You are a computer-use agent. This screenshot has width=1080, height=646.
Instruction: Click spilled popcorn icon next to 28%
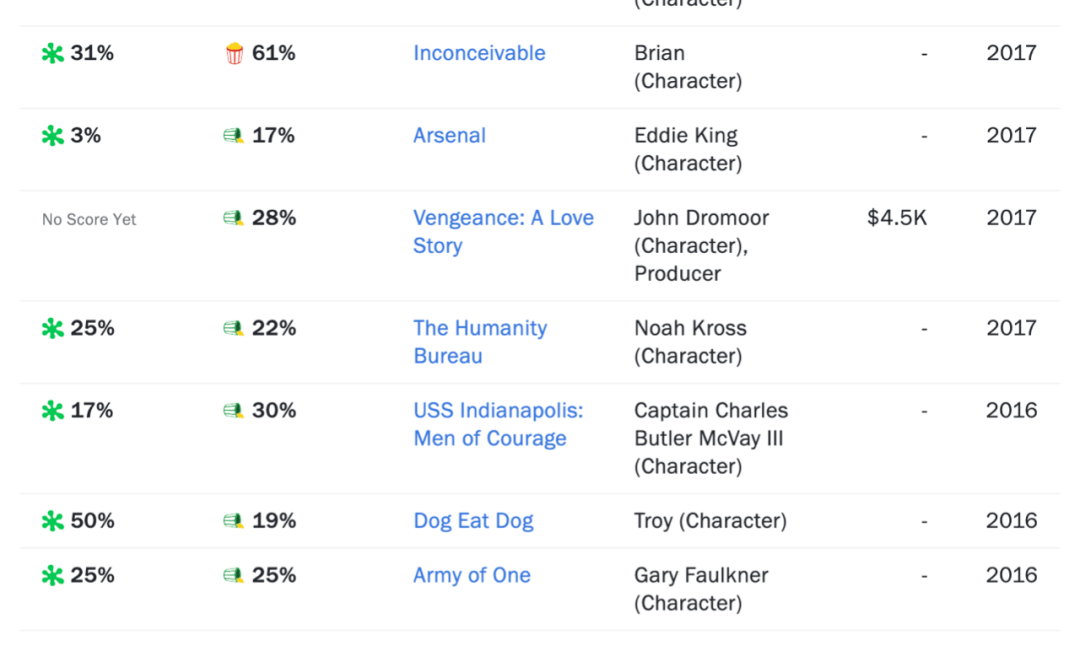click(233, 218)
